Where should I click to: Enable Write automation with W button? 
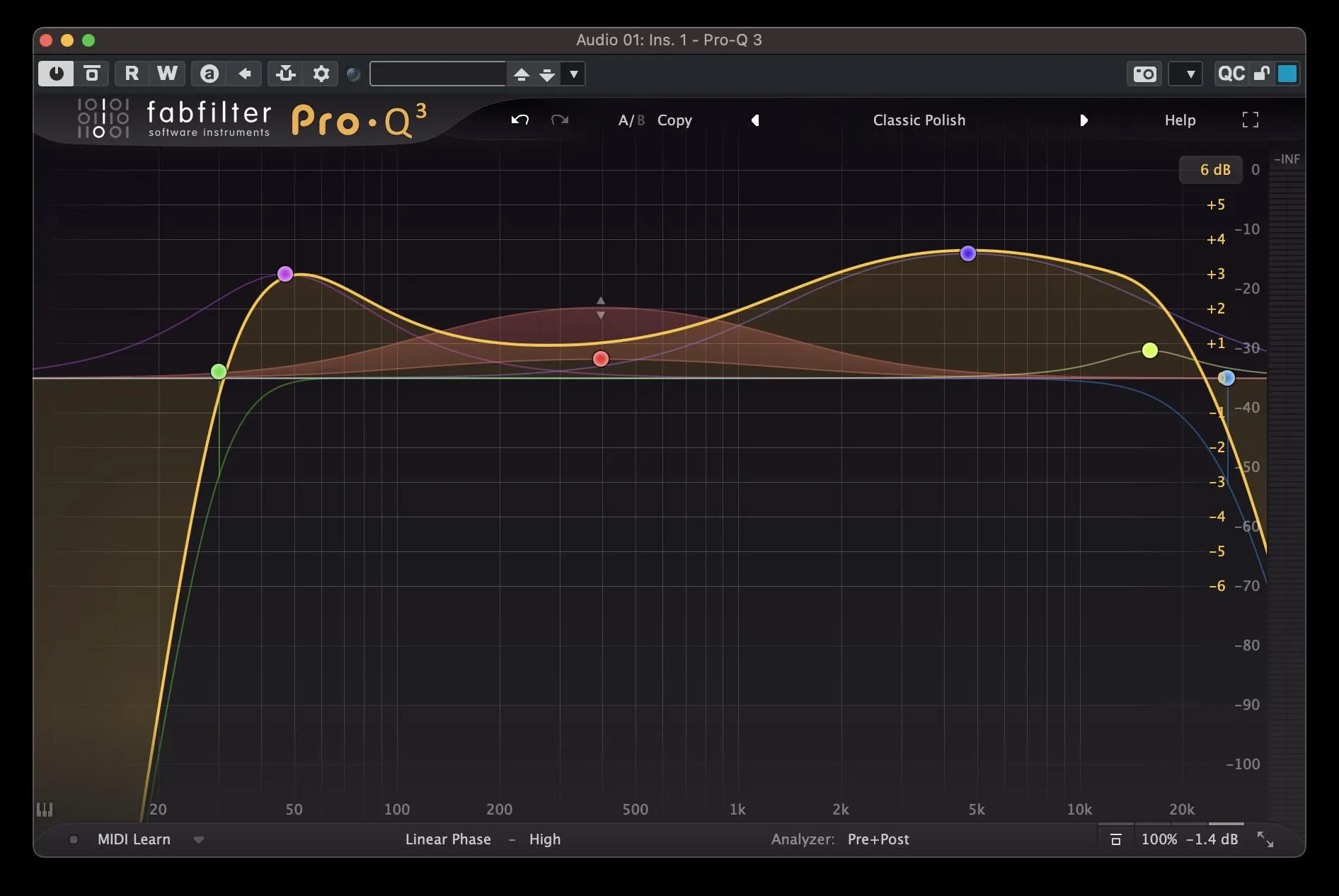167,74
